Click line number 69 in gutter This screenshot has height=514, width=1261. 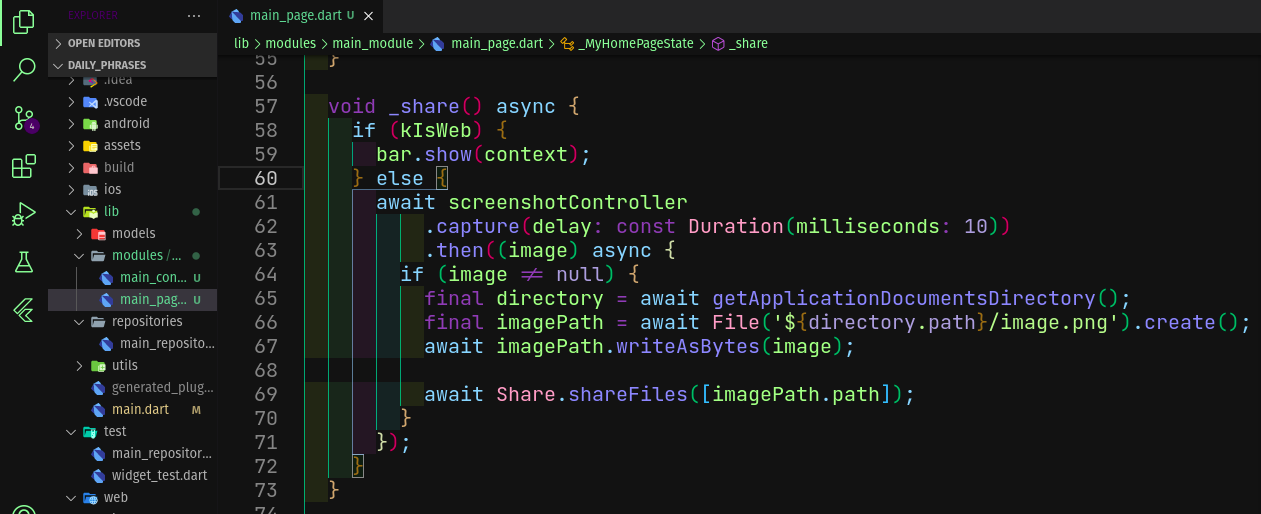tap(266, 394)
